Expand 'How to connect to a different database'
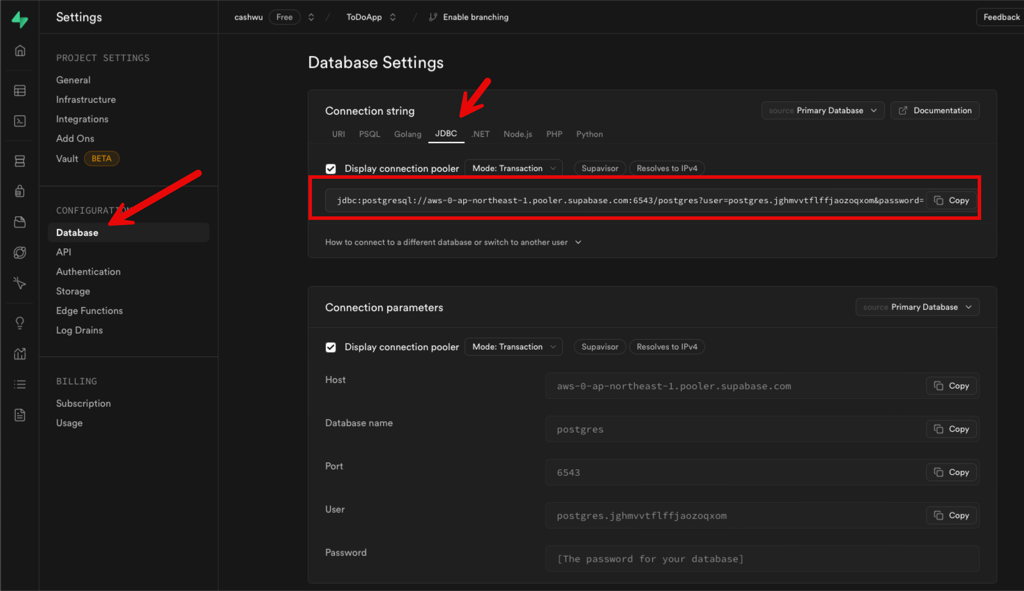The height and width of the screenshot is (591, 1024). pyautogui.click(x=453, y=242)
